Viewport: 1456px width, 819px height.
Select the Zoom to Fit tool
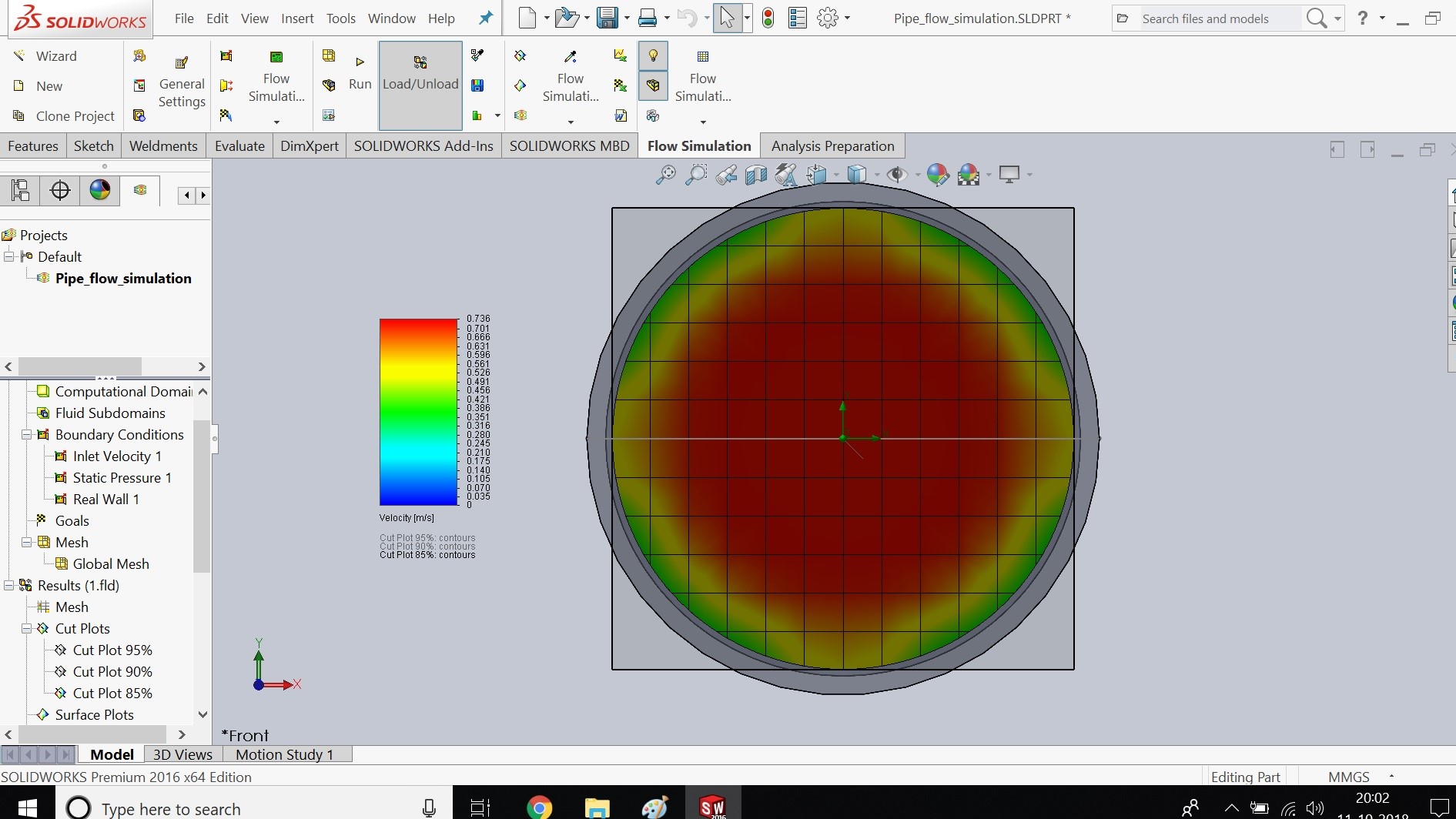pyautogui.click(x=665, y=174)
